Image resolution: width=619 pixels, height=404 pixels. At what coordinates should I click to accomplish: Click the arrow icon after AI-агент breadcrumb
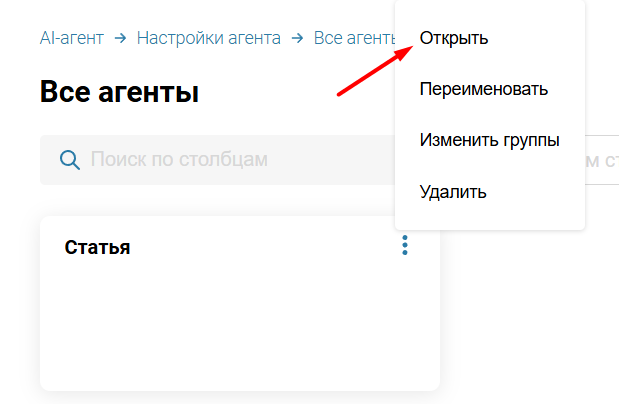[x=120, y=38]
